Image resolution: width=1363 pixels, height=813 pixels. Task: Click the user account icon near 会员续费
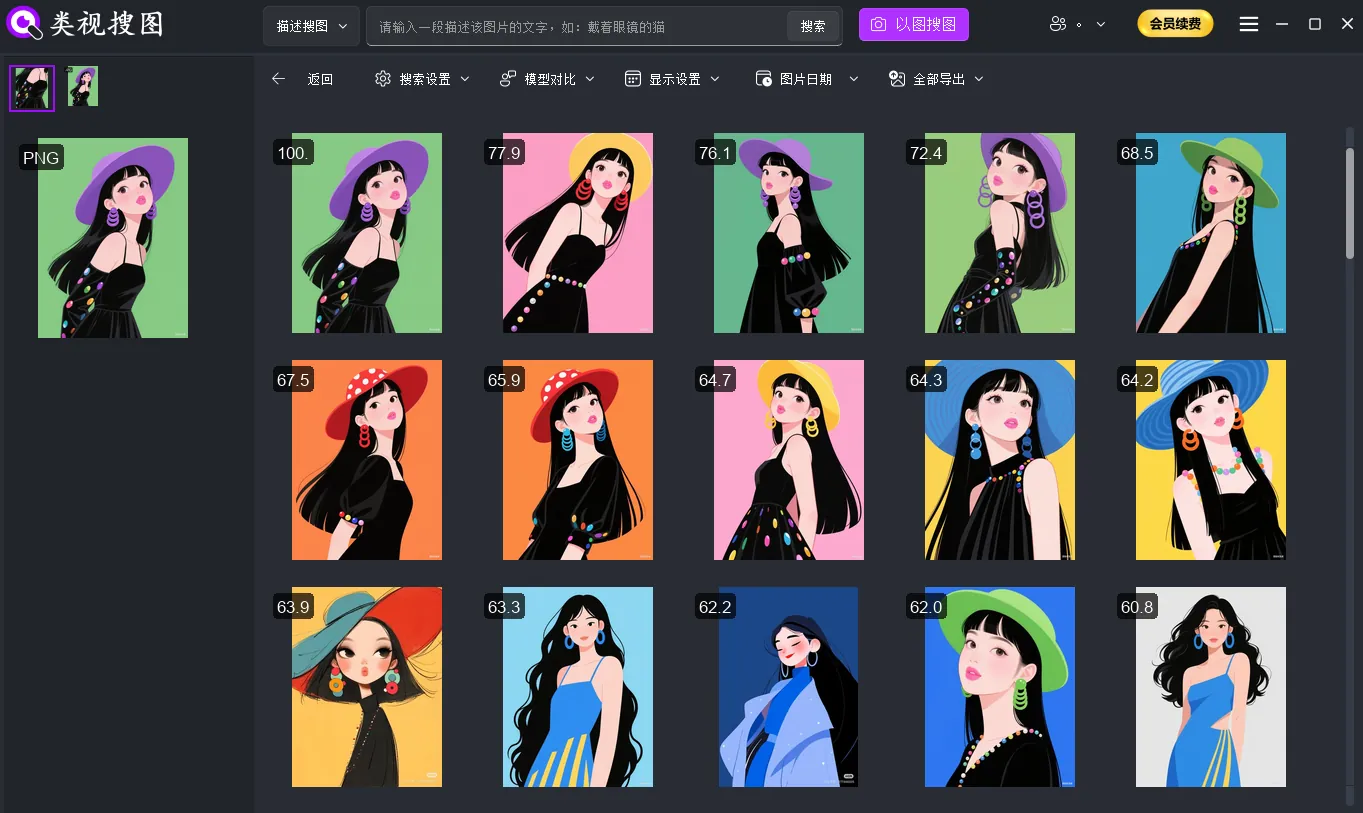[1058, 23]
